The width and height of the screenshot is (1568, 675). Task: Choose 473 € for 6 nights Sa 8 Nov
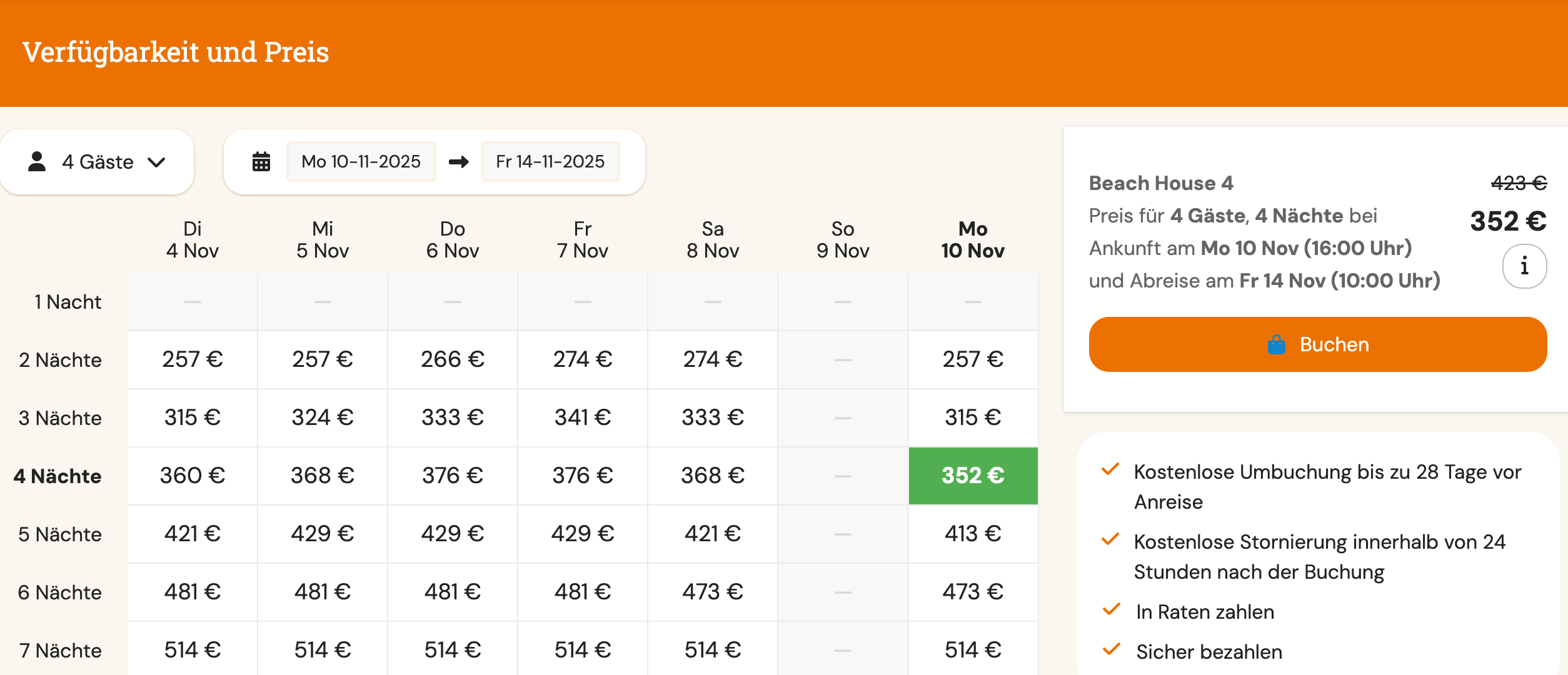tap(713, 592)
